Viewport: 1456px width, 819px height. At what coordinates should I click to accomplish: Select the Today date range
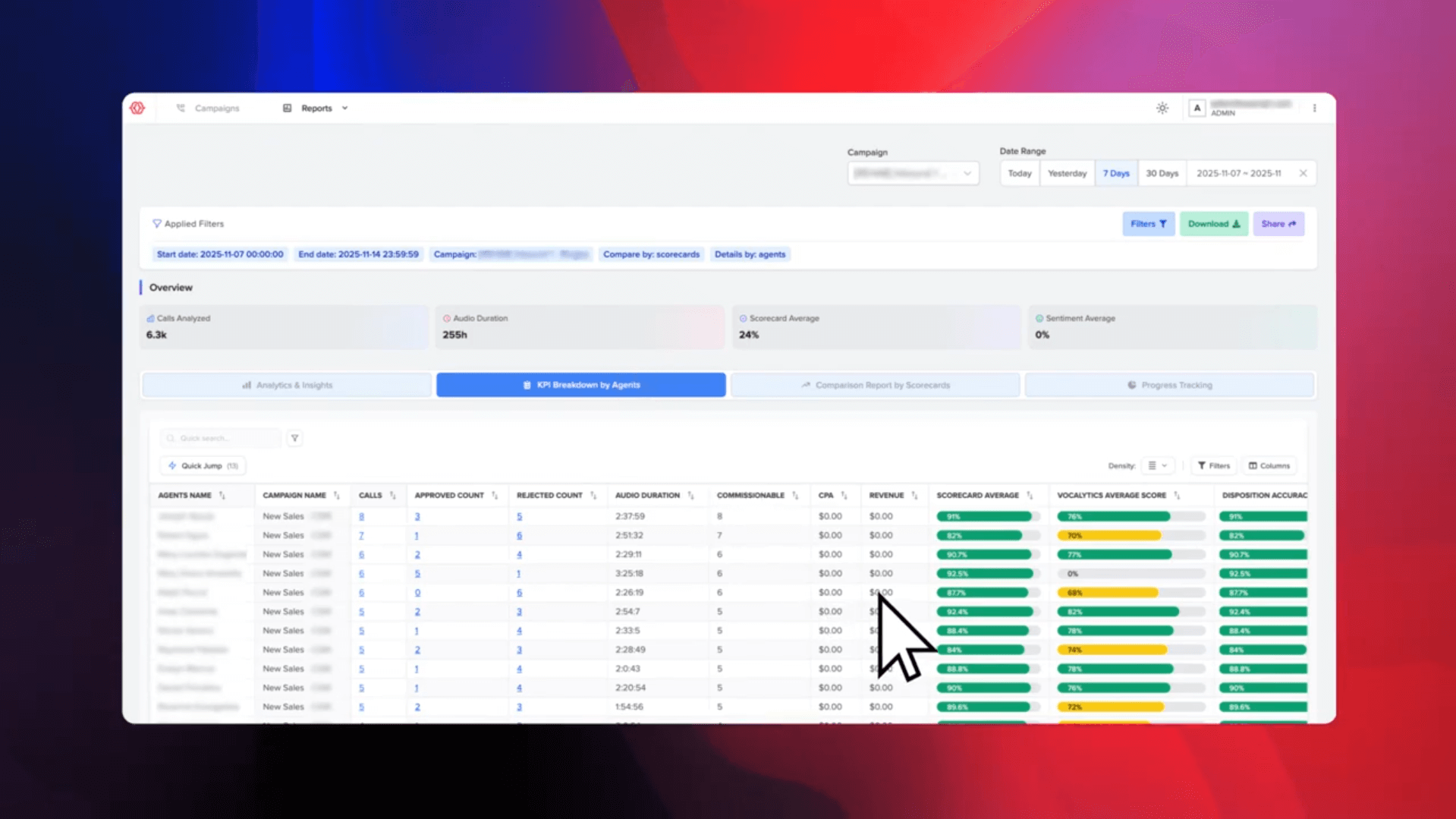click(x=1019, y=173)
